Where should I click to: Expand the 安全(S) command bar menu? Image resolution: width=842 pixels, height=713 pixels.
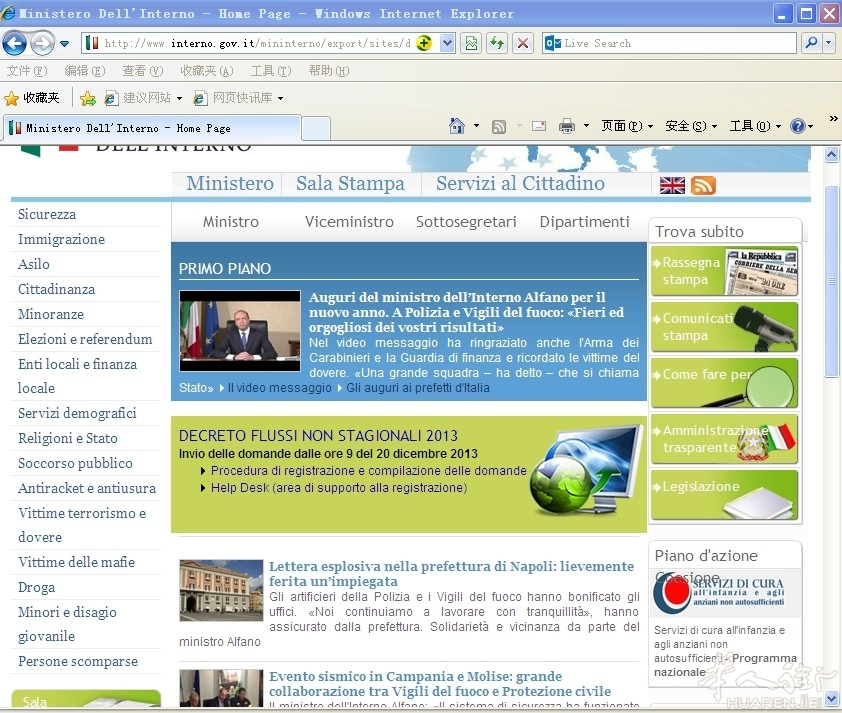691,126
